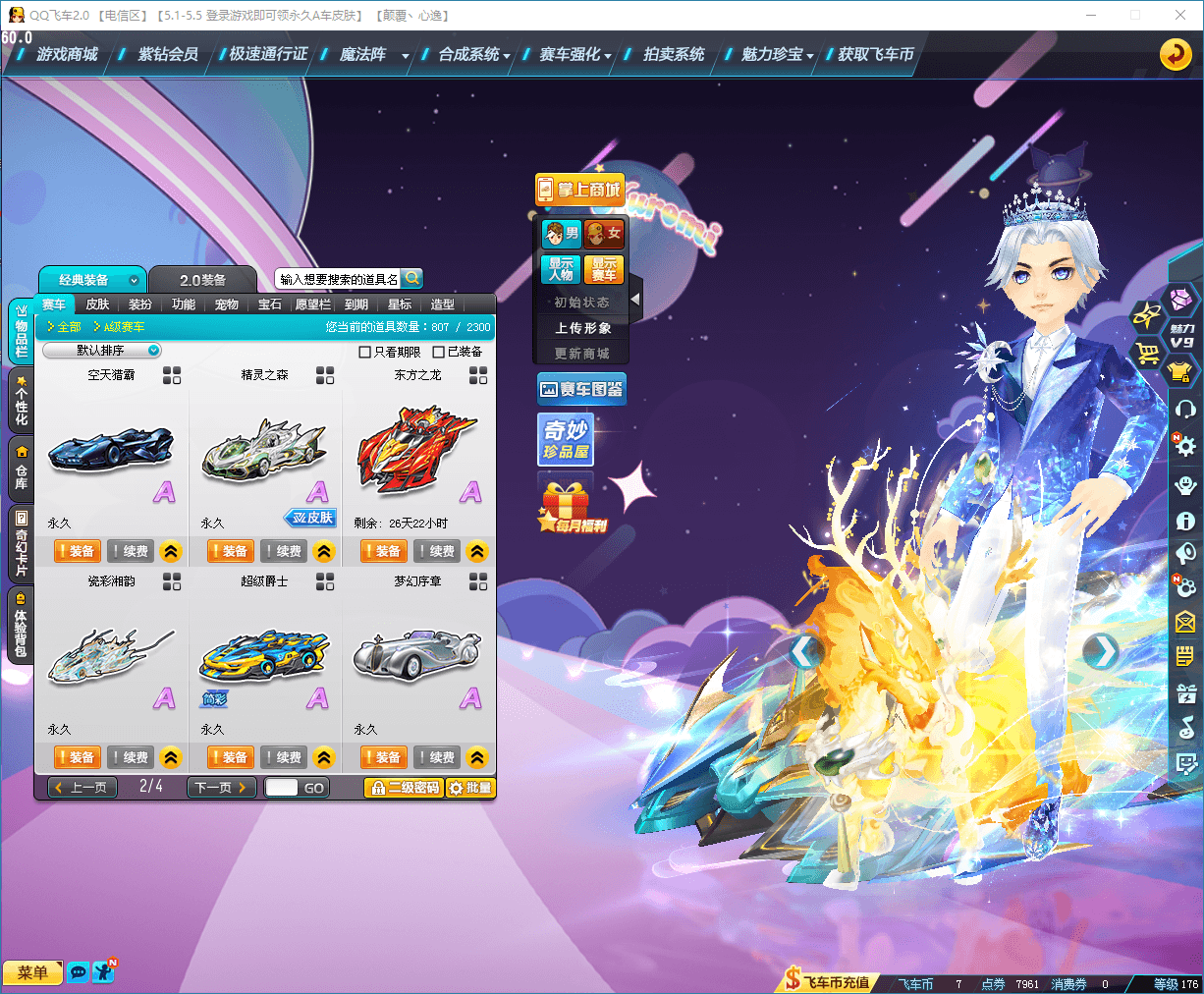This screenshot has height=994, width=1204.
Task: Select the female 女 character icon
Action: 604,234
